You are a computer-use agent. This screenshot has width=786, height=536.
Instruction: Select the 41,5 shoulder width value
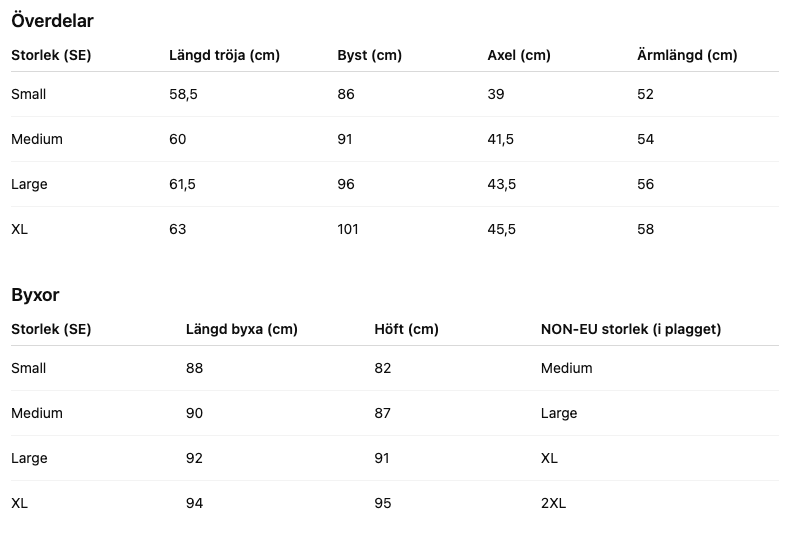500,139
